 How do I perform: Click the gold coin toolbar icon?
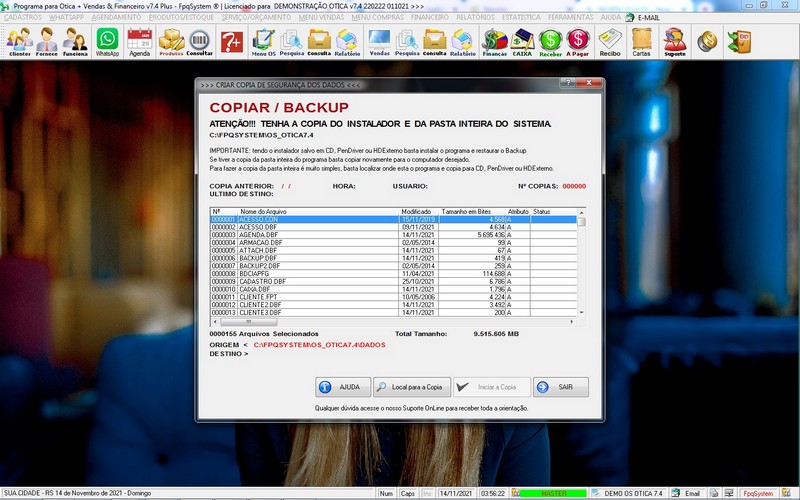[707, 42]
